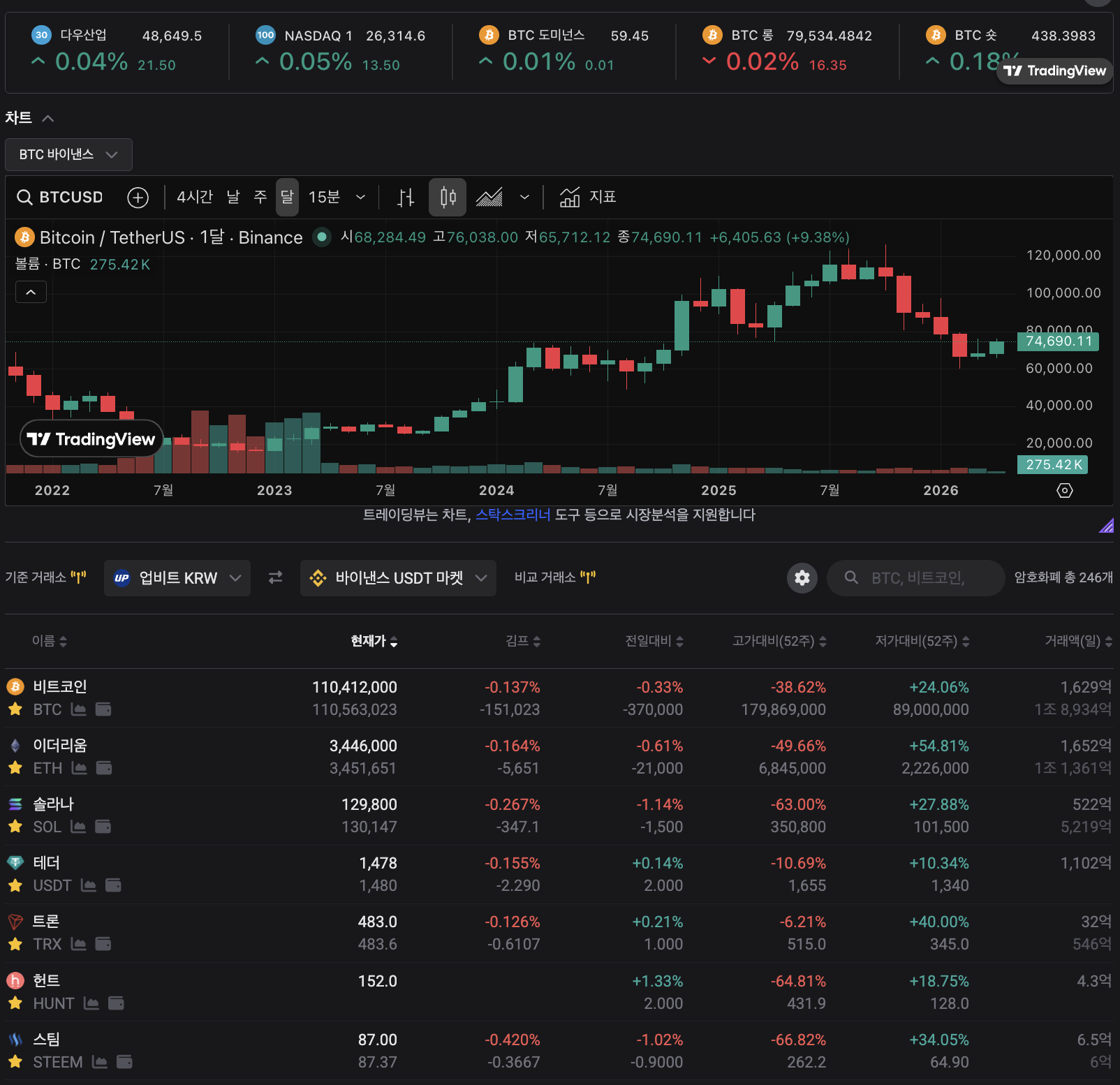Open the STEEM row wallet icon
Viewport: 1120px width, 1085px height.
pos(124,1062)
